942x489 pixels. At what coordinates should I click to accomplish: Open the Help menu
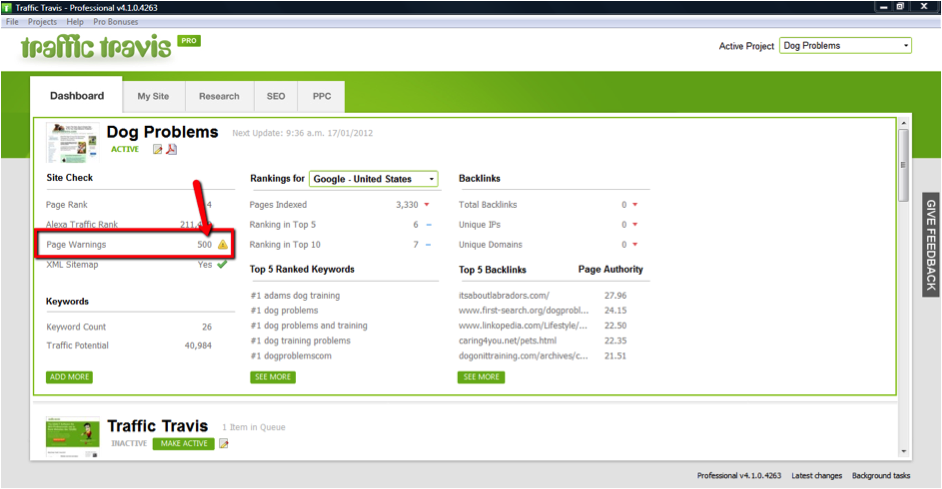pyautogui.click(x=75, y=22)
